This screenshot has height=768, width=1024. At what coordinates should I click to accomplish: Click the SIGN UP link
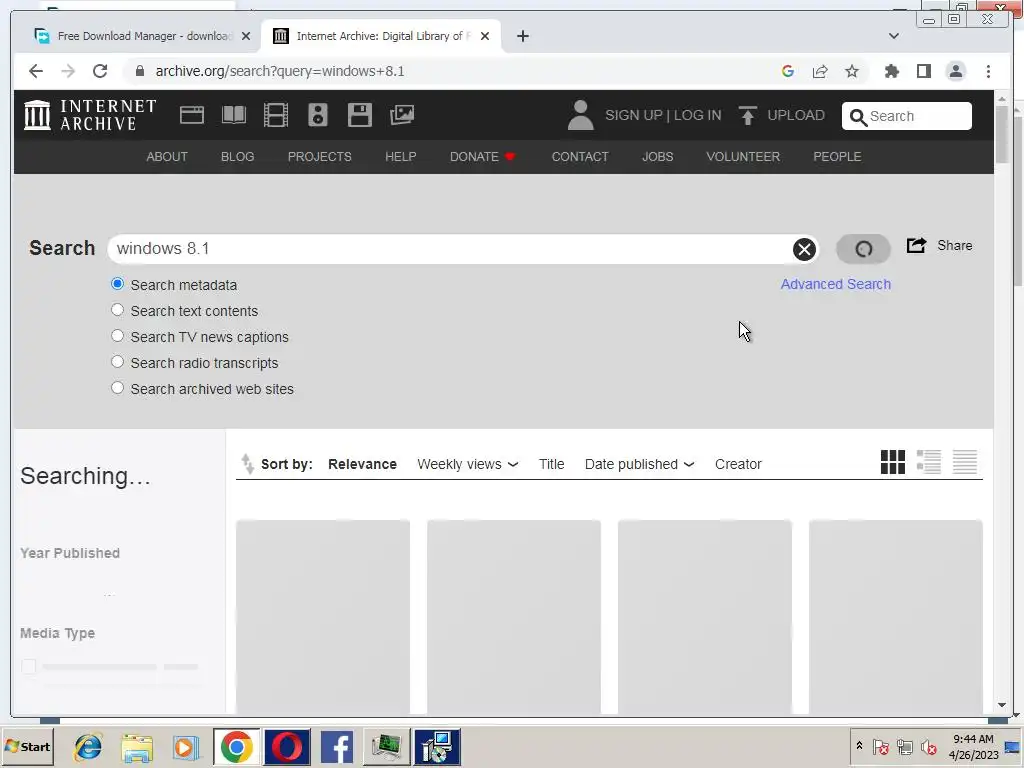(633, 116)
